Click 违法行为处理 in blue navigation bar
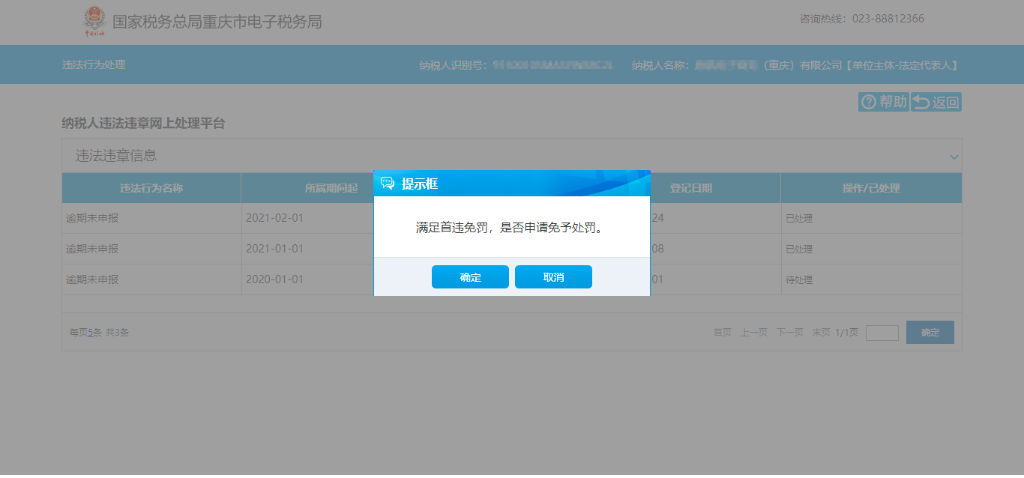The height and width of the screenshot is (478, 1024). (94, 65)
